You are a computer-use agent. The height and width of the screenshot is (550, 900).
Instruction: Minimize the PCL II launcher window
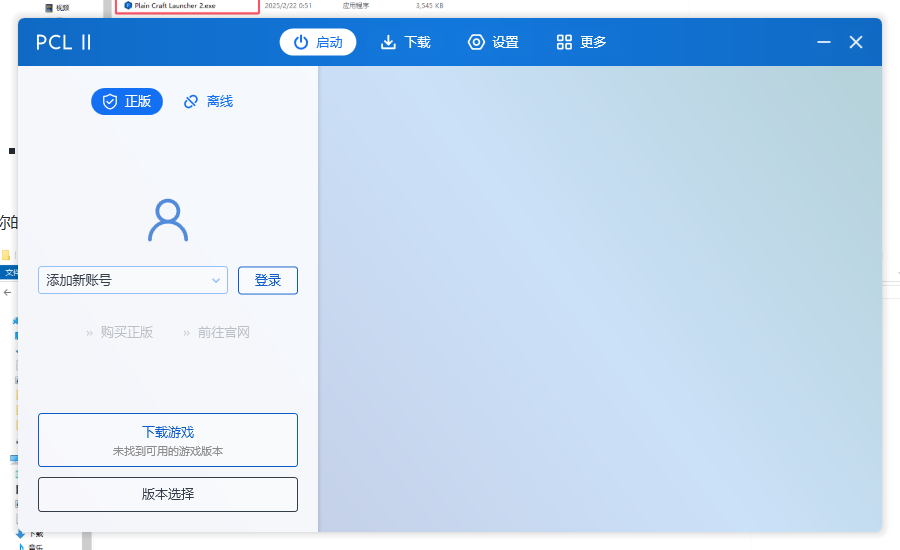pyautogui.click(x=824, y=42)
